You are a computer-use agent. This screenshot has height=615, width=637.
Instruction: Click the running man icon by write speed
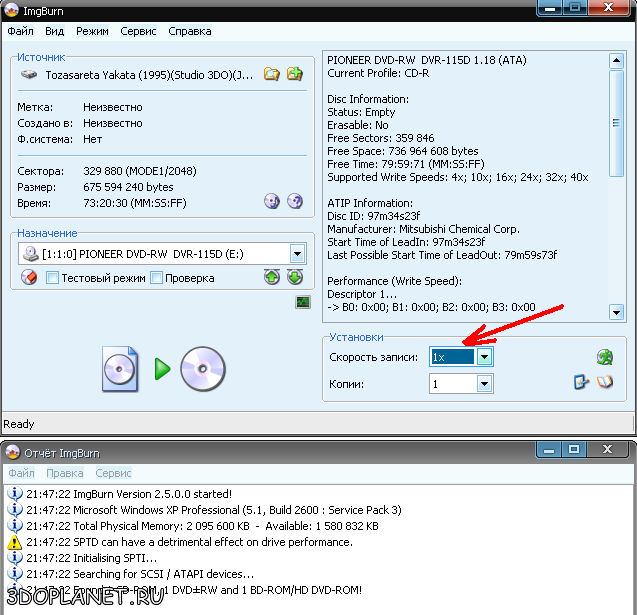604,357
